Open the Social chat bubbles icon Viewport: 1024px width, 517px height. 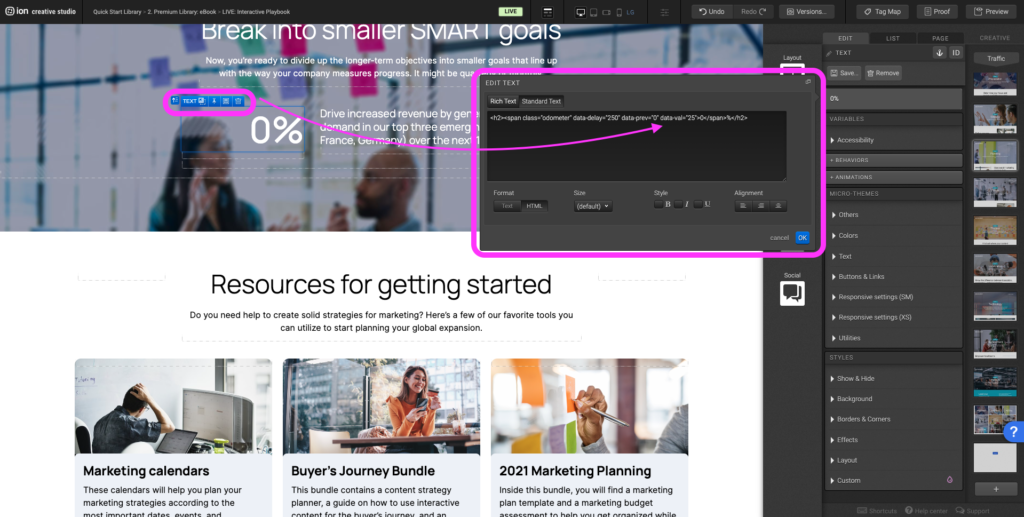(792, 294)
